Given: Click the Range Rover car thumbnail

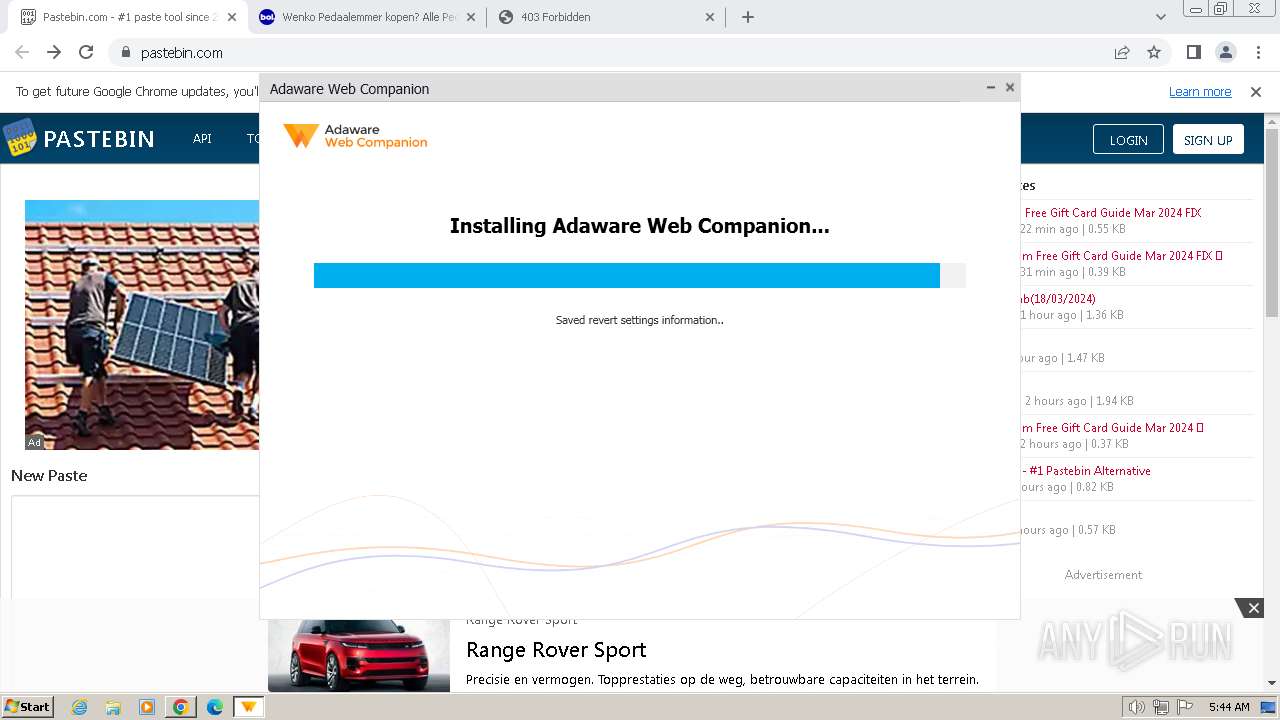Looking at the screenshot, I should click(x=359, y=656).
